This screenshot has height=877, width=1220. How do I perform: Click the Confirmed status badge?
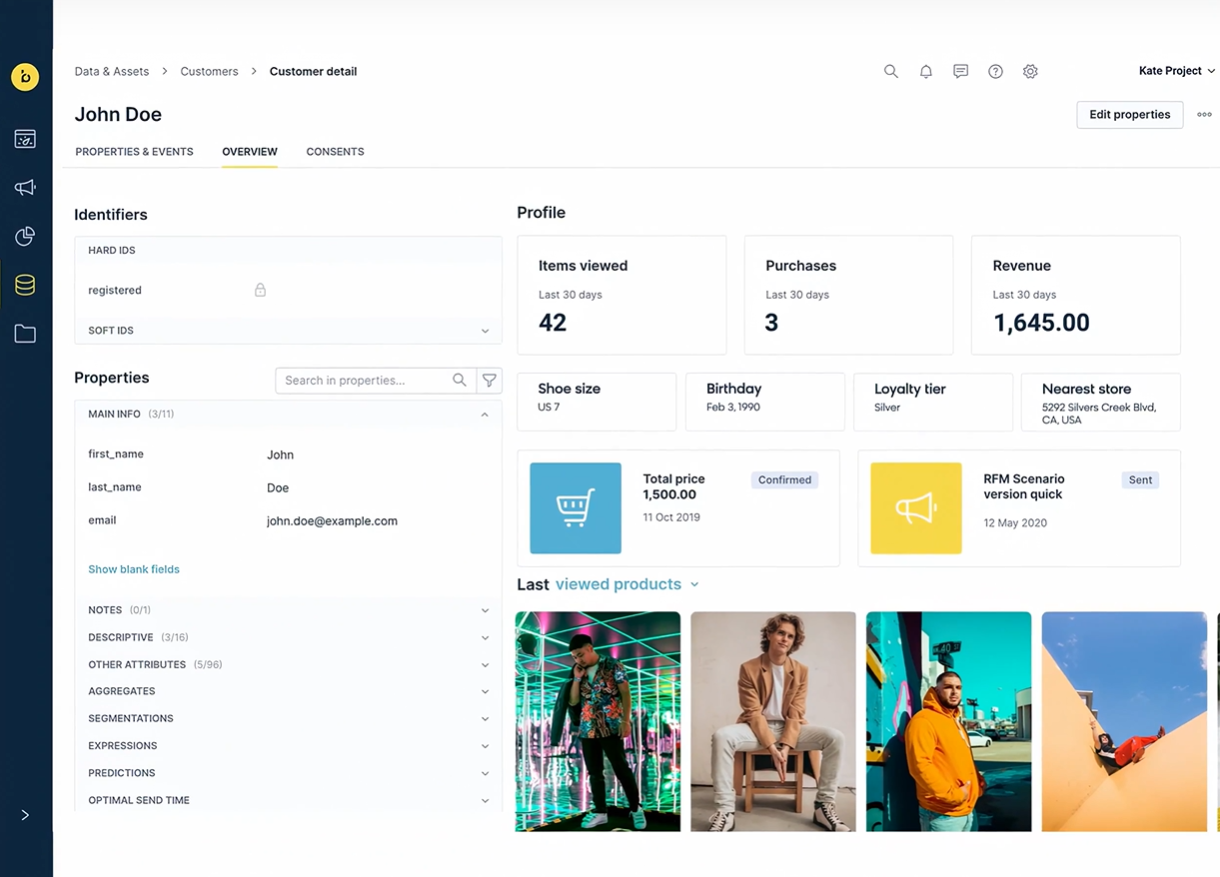785,480
